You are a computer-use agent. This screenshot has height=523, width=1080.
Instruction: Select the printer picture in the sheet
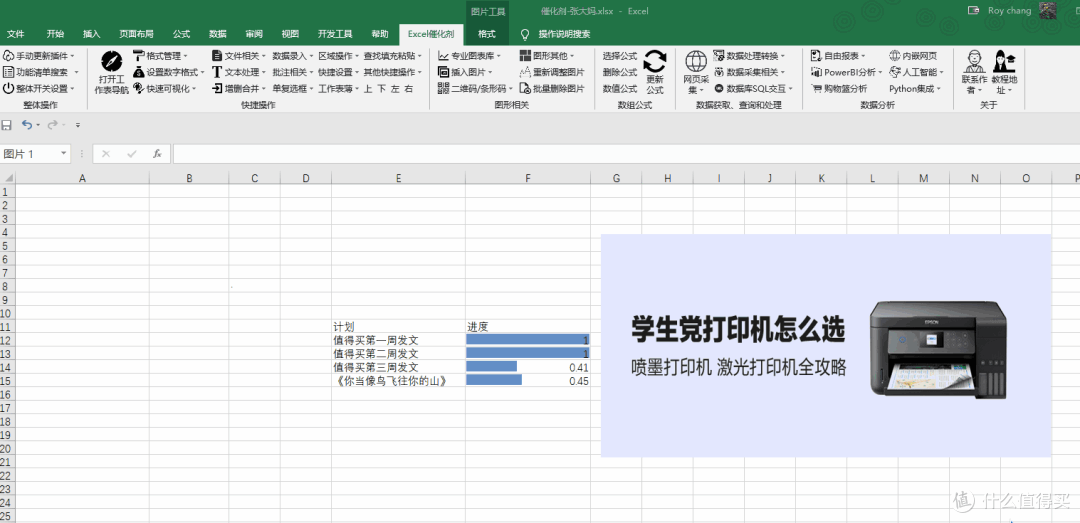(826, 345)
